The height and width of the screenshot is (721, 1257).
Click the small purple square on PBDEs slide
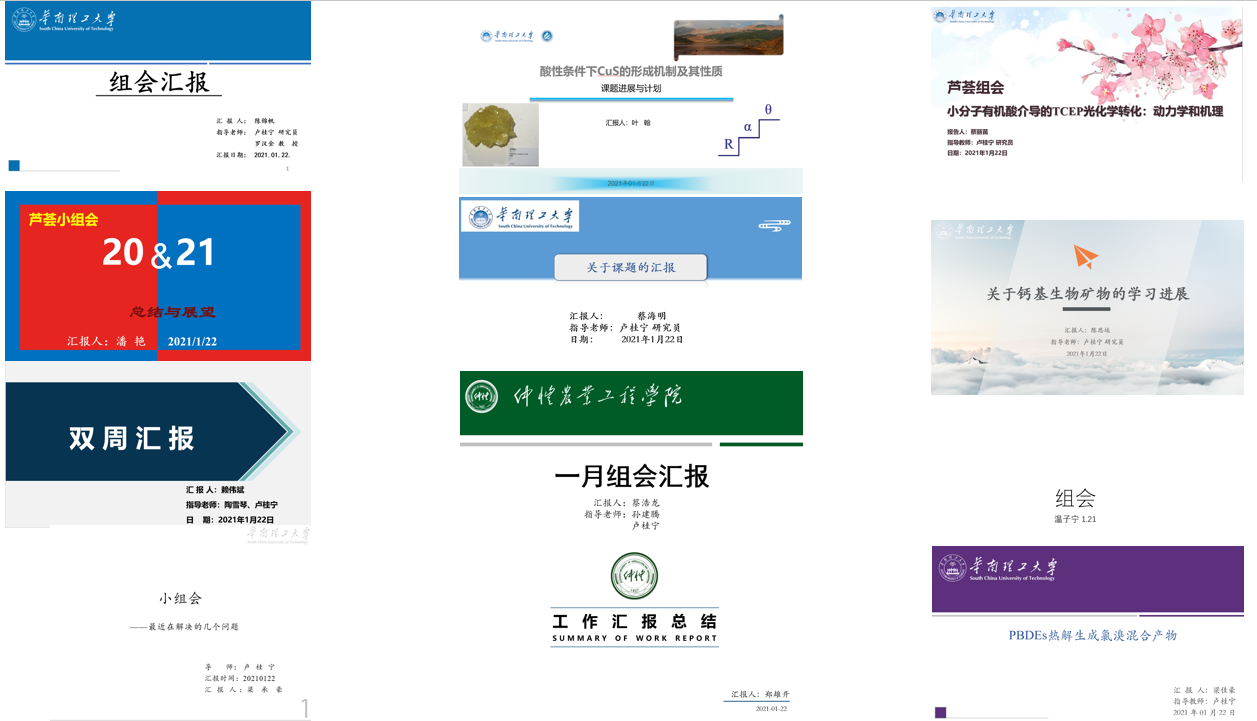[940, 712]
